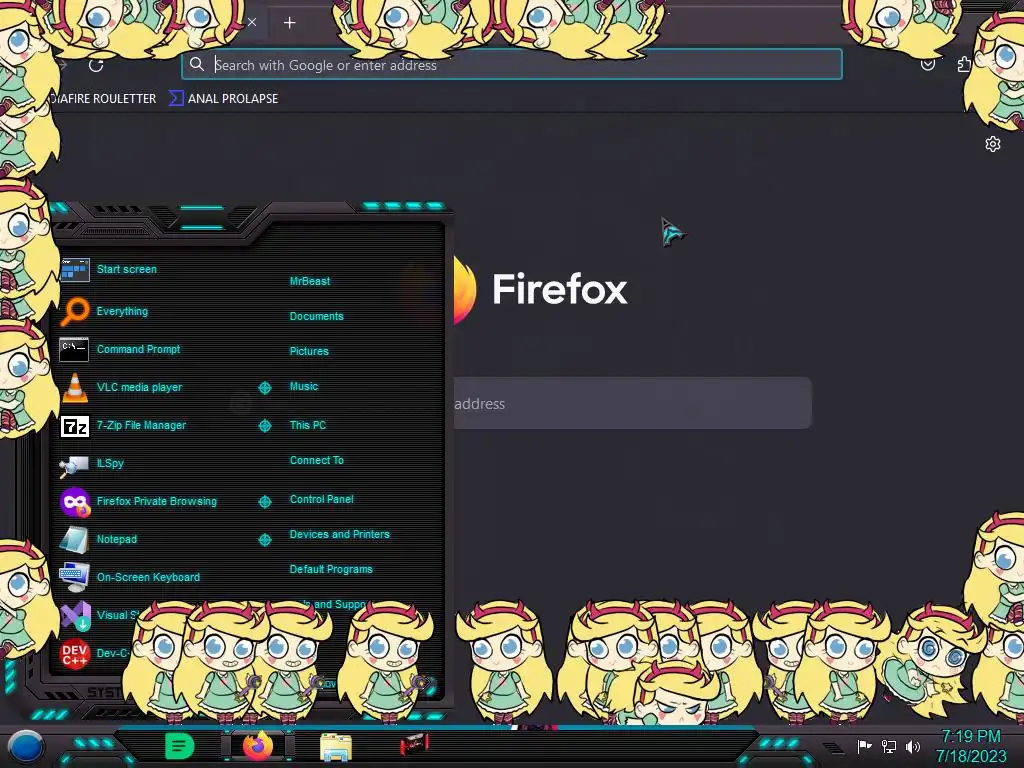Open Pictures from start menu
This screenshot has height=768, width=1024.
pyautogui.click(x=309, y=351)
